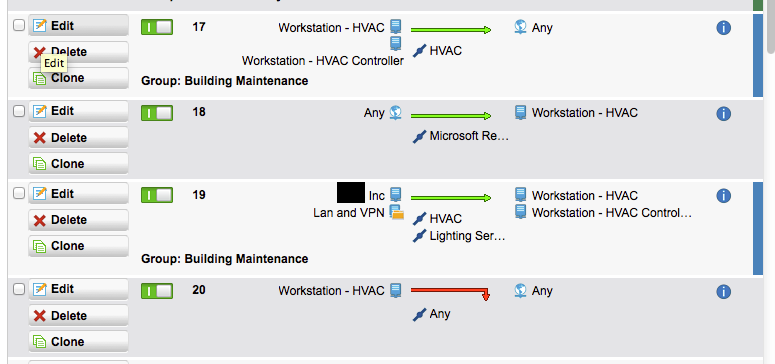775x364 pixels.
Task: Click Microsoft Re… service plug icon
Action: click(x=419, y=136)
